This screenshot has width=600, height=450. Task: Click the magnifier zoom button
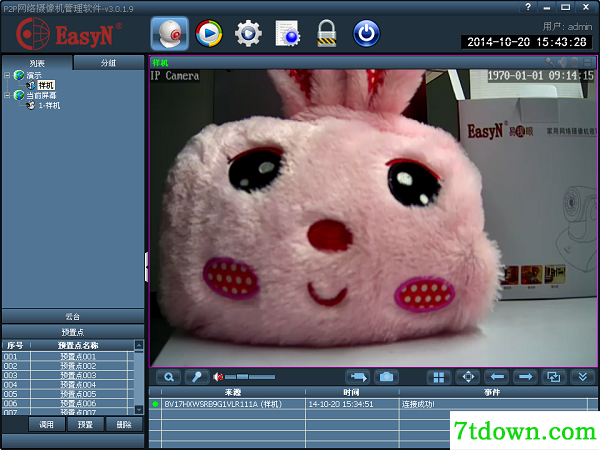point(169,377)
